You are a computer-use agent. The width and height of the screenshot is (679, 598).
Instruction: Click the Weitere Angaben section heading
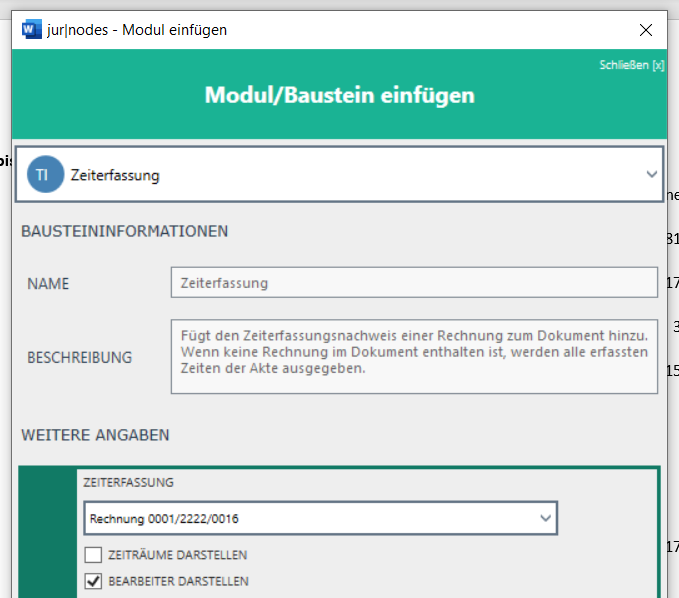95,435
